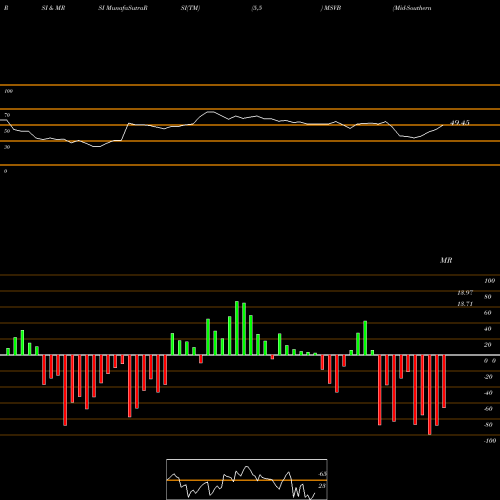Viewport: 500px width, 500px height.
Task: Click the RSI axis label 30
Action: click(7, 147)
